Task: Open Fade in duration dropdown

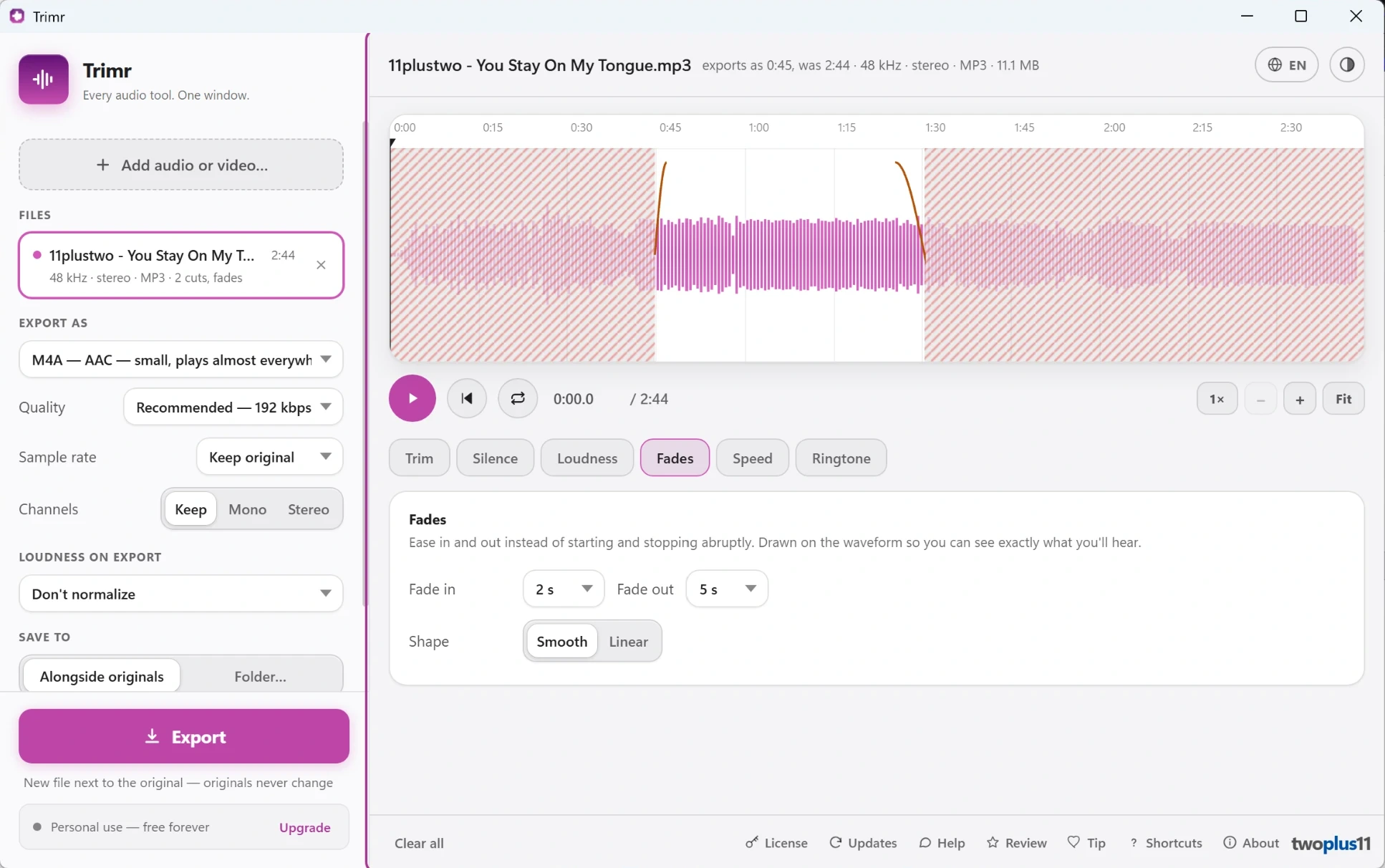Action: 564,589
